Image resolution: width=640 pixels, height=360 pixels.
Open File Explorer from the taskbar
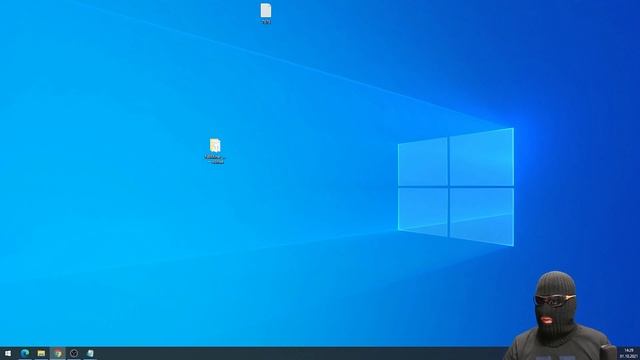click(41, 353)
